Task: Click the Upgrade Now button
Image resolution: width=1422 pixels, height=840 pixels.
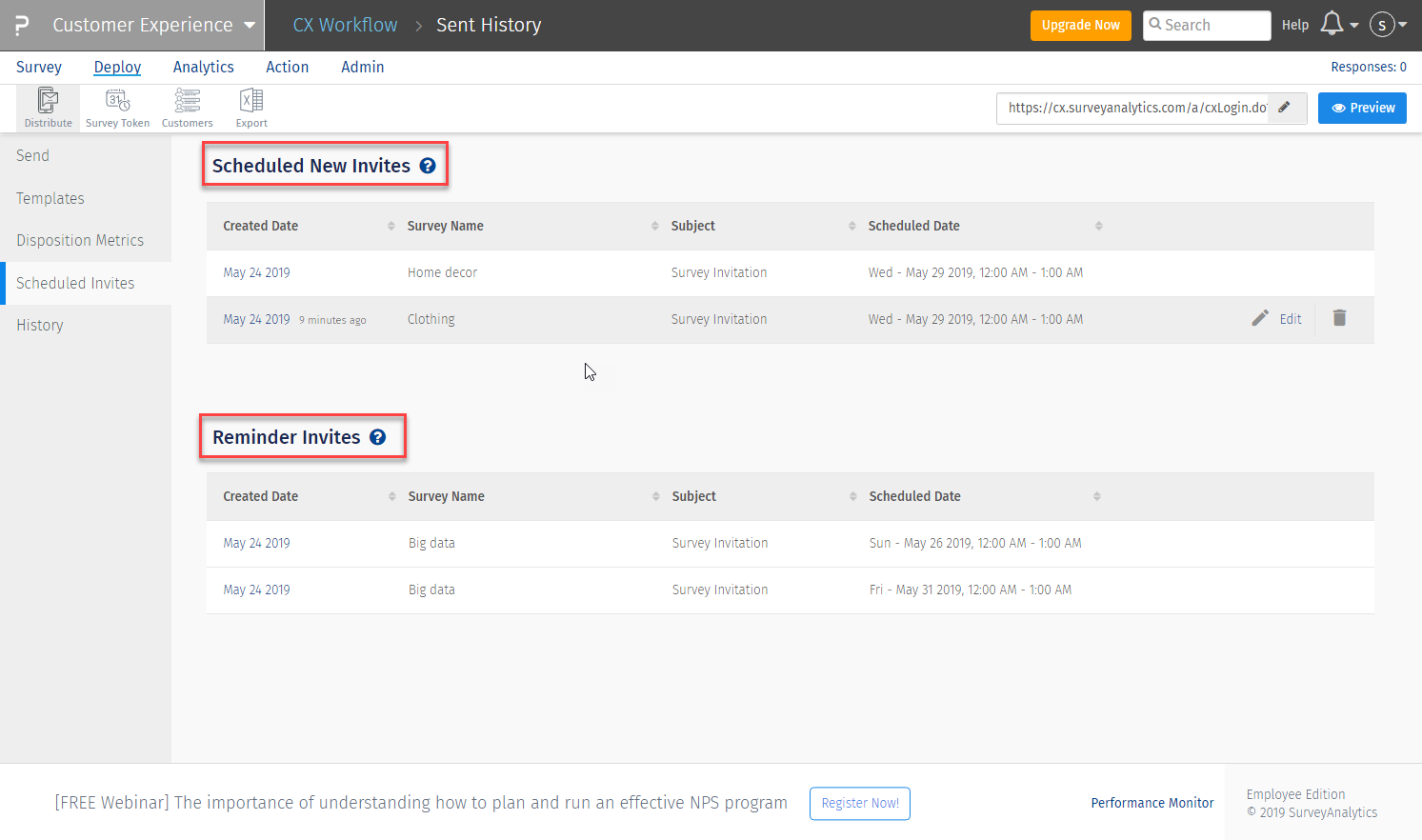Action: pos(1080,26)
